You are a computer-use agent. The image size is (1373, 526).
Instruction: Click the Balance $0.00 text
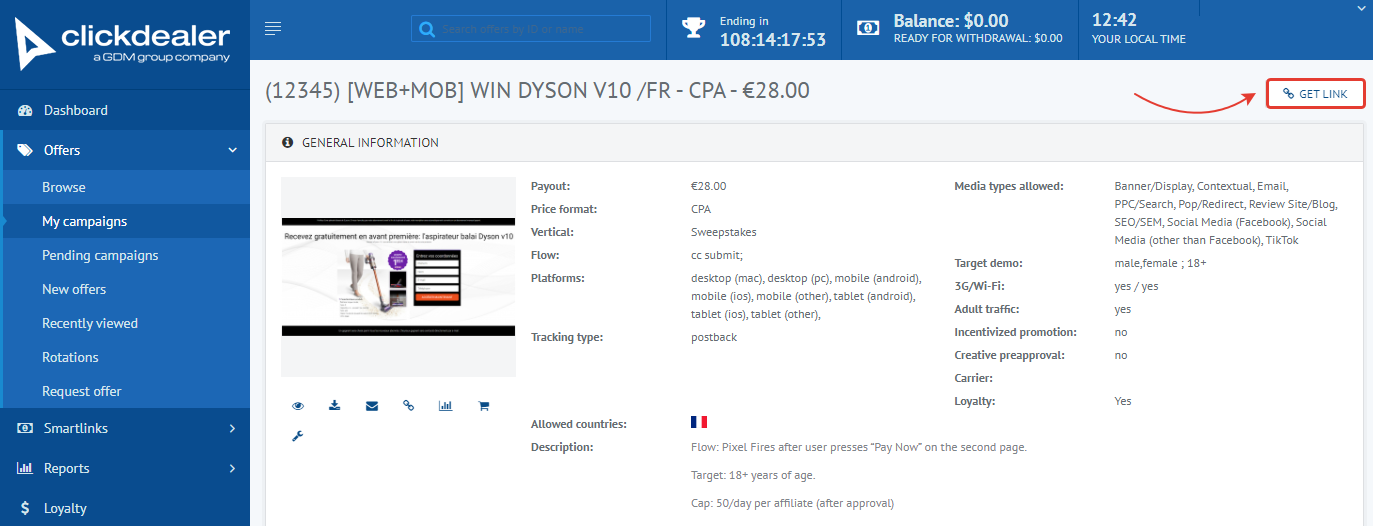tap(951, 20)
